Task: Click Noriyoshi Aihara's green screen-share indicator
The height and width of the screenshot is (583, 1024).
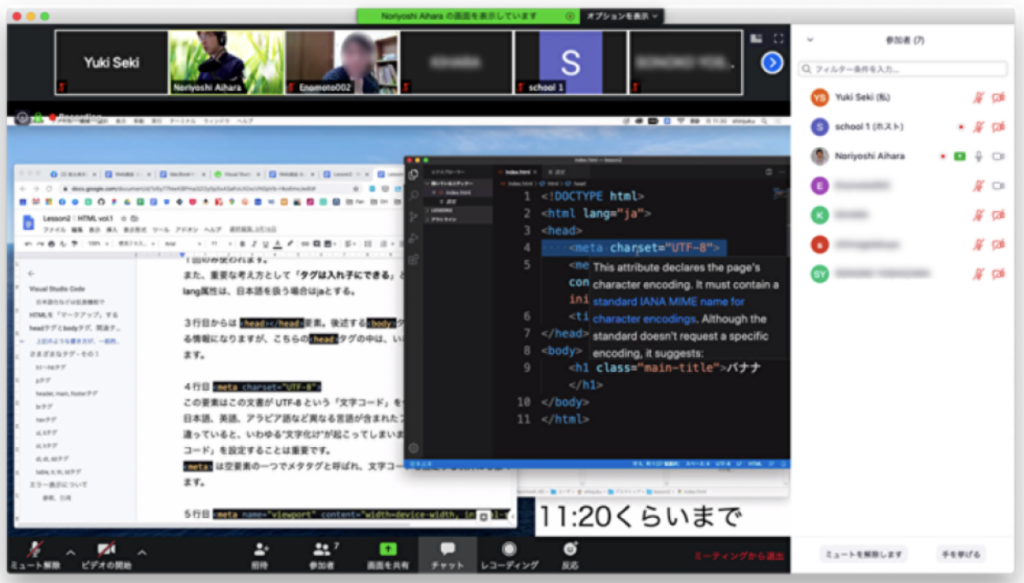Action: (x=959, y=156)
